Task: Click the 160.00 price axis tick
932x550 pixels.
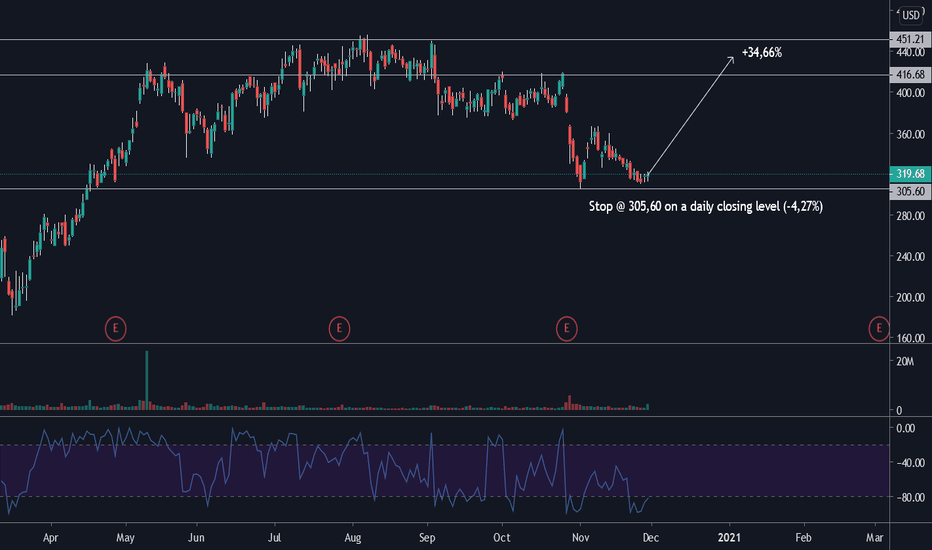Action: (x=911, y=338)
